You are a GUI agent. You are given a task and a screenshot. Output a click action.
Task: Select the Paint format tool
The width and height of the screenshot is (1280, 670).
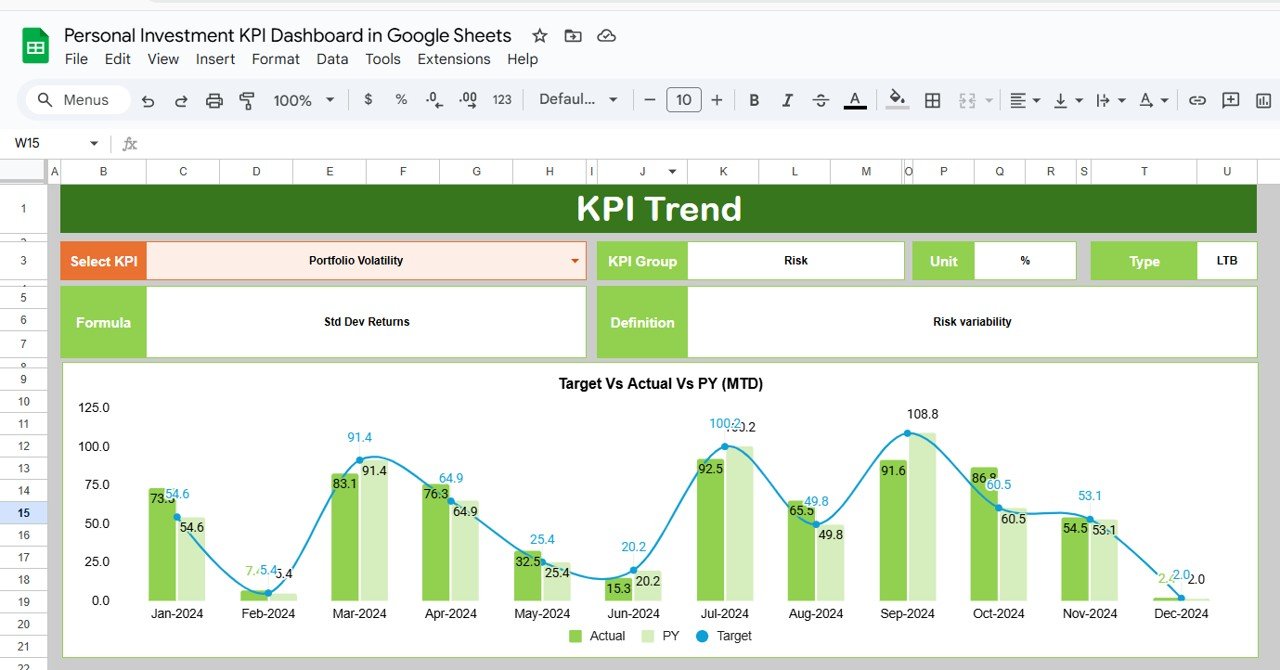[247, 100]
